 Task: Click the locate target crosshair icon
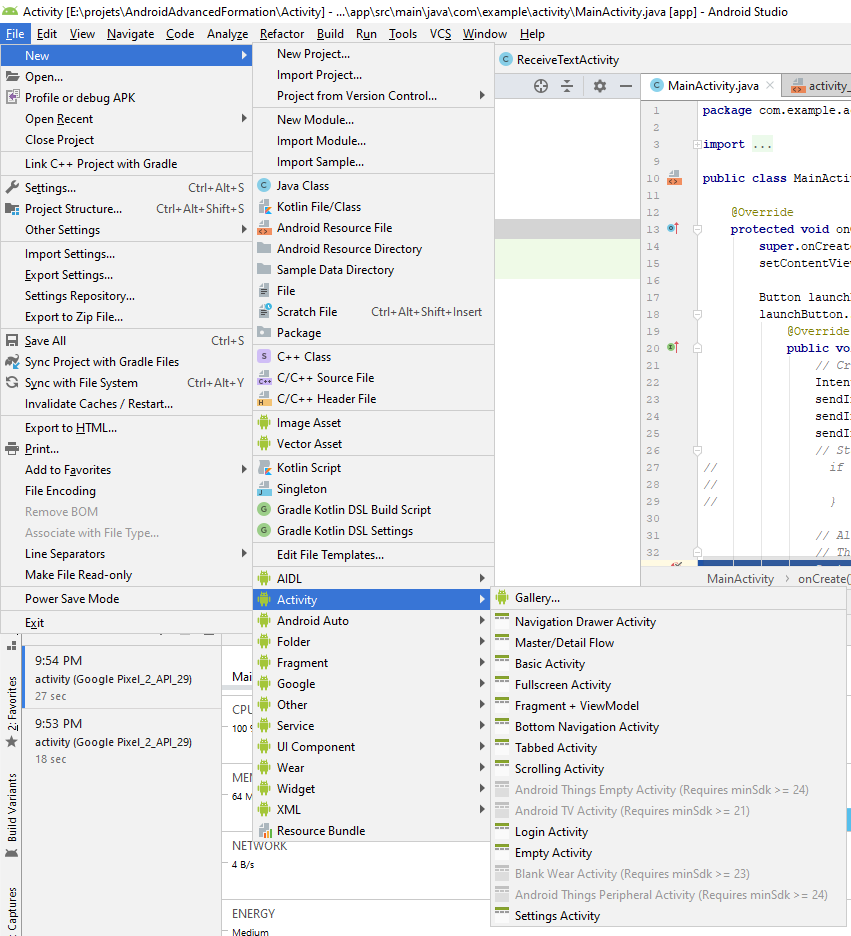(x=541, y=86)
